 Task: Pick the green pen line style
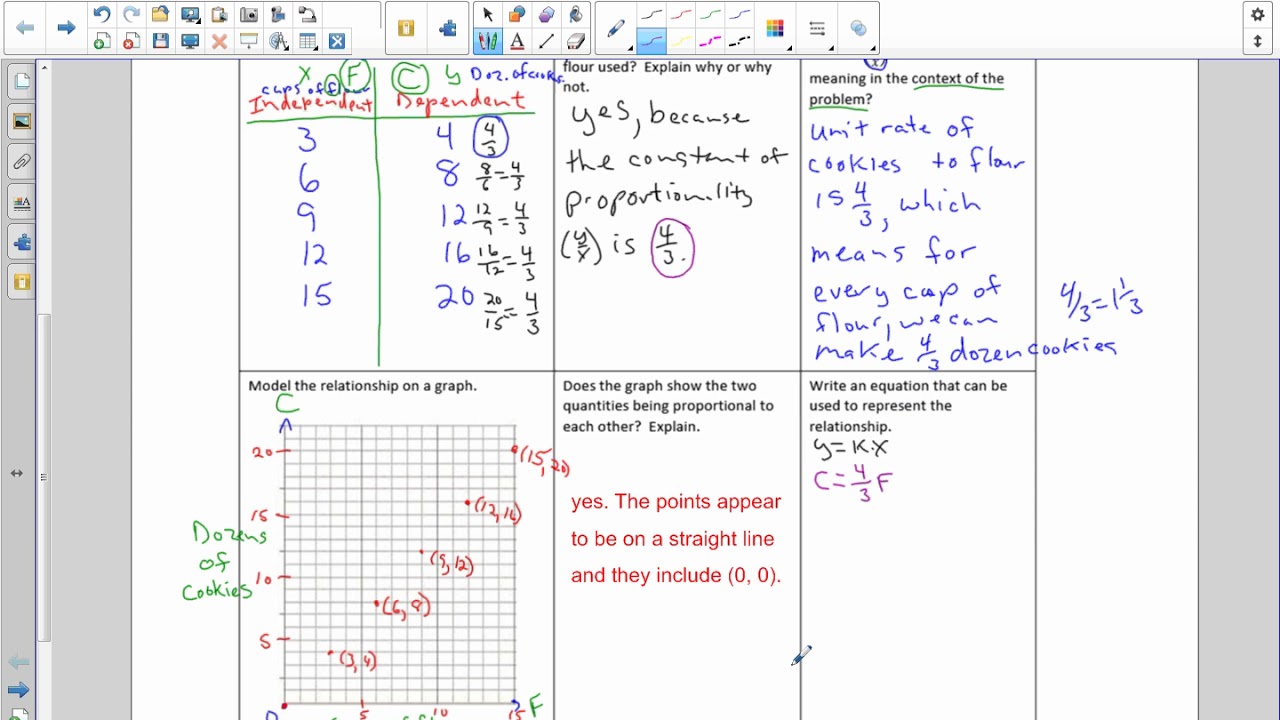[710, 14]
